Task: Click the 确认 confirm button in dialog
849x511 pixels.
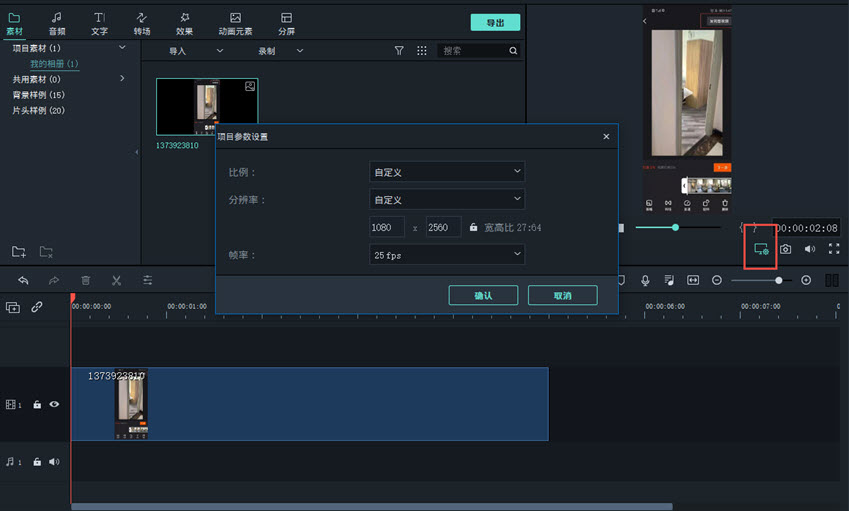Action: 483,295
